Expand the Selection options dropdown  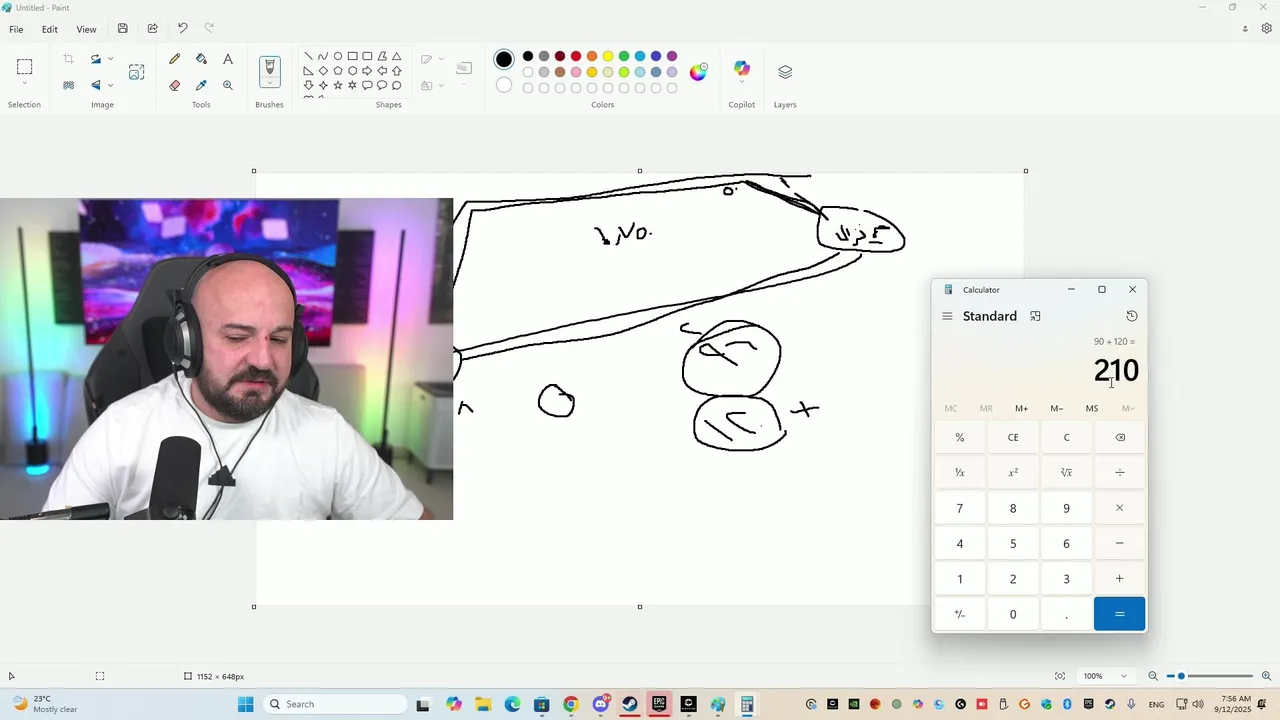tap(25, 84)
